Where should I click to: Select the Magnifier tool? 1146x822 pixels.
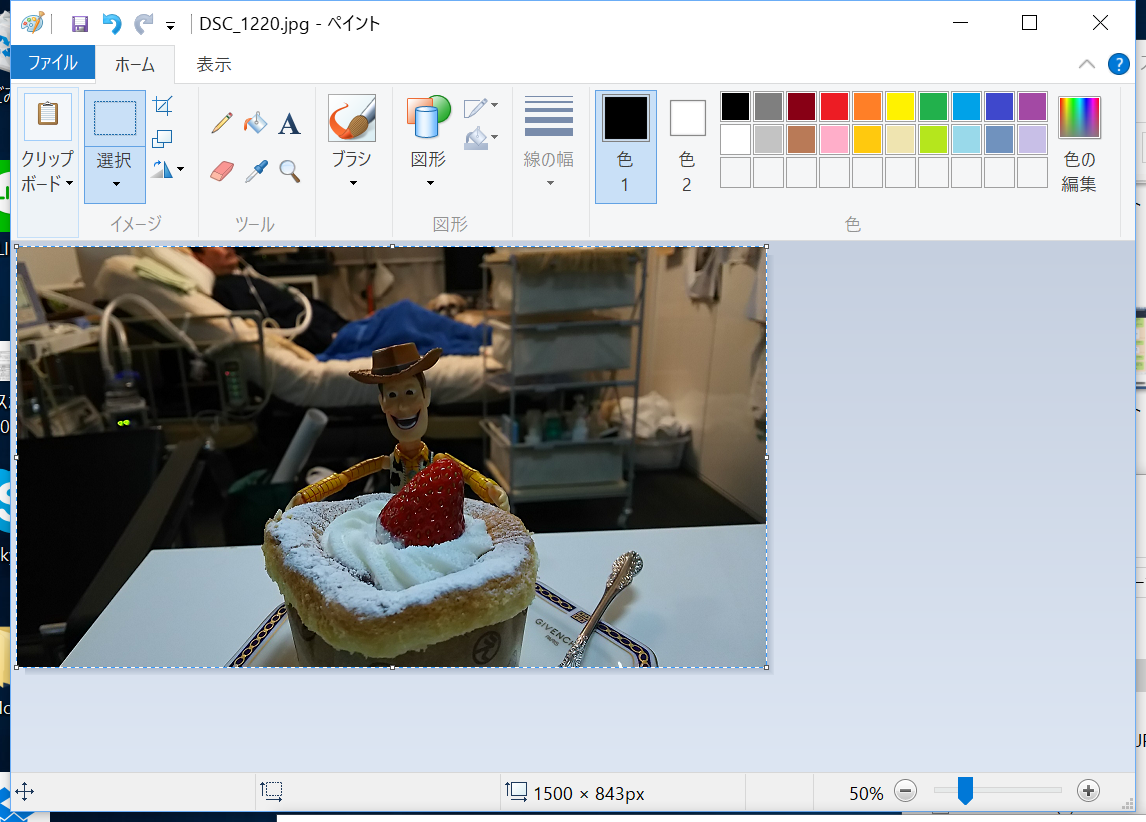pyautogui.click(x=290, y=171)
